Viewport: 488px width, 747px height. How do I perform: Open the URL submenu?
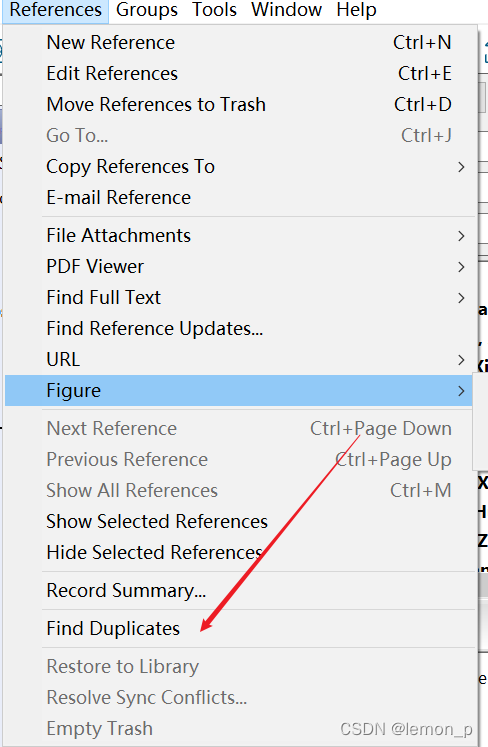[x=238, y=359]
